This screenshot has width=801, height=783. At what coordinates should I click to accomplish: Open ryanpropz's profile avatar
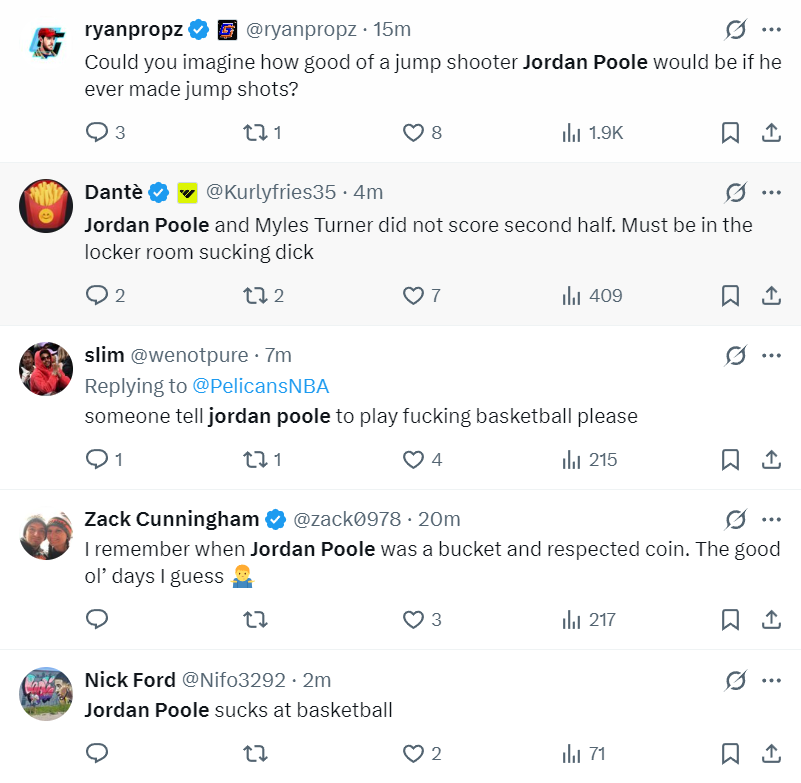pos(46,43)
